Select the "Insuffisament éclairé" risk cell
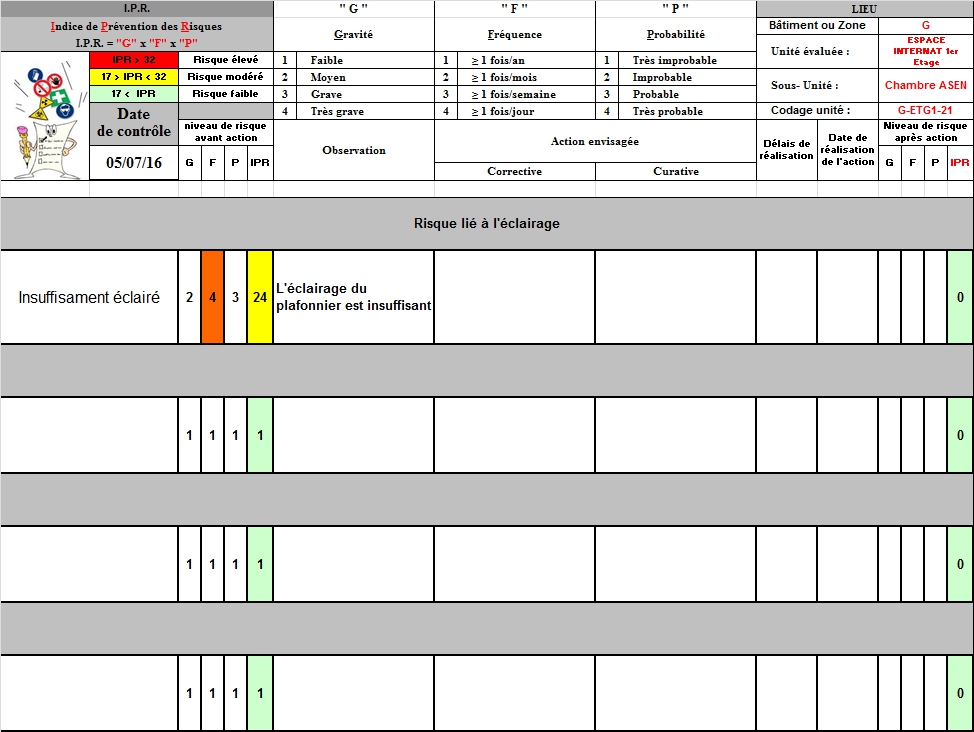This screenshot has width=974, height=732. pyautogui.click(x=89, y=298)
